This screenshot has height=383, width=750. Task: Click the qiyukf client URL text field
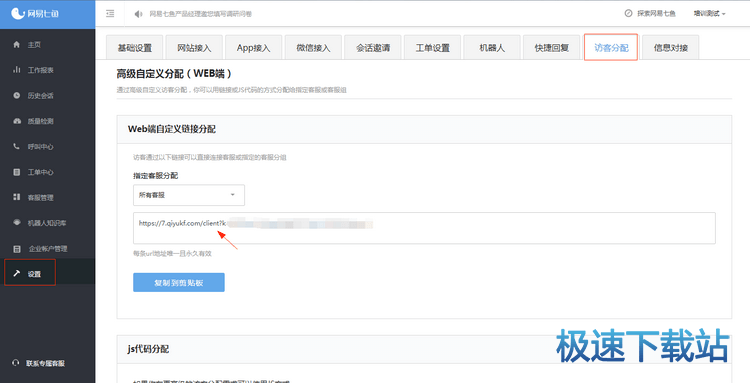tap(424, 228)
